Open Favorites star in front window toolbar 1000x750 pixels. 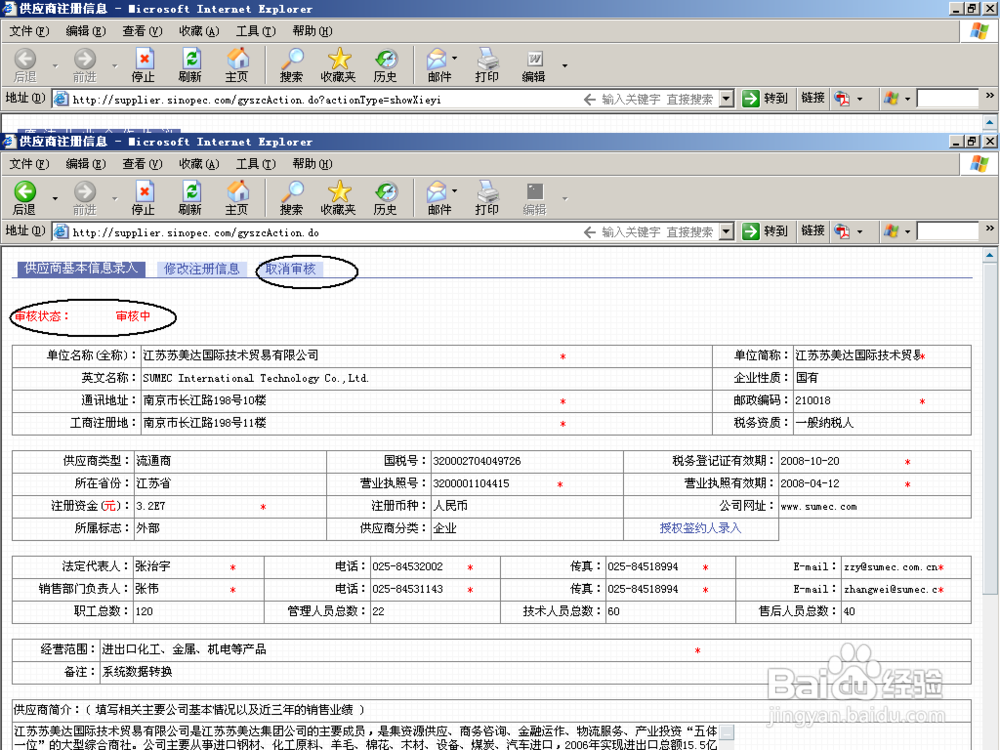tap(339, 191)
